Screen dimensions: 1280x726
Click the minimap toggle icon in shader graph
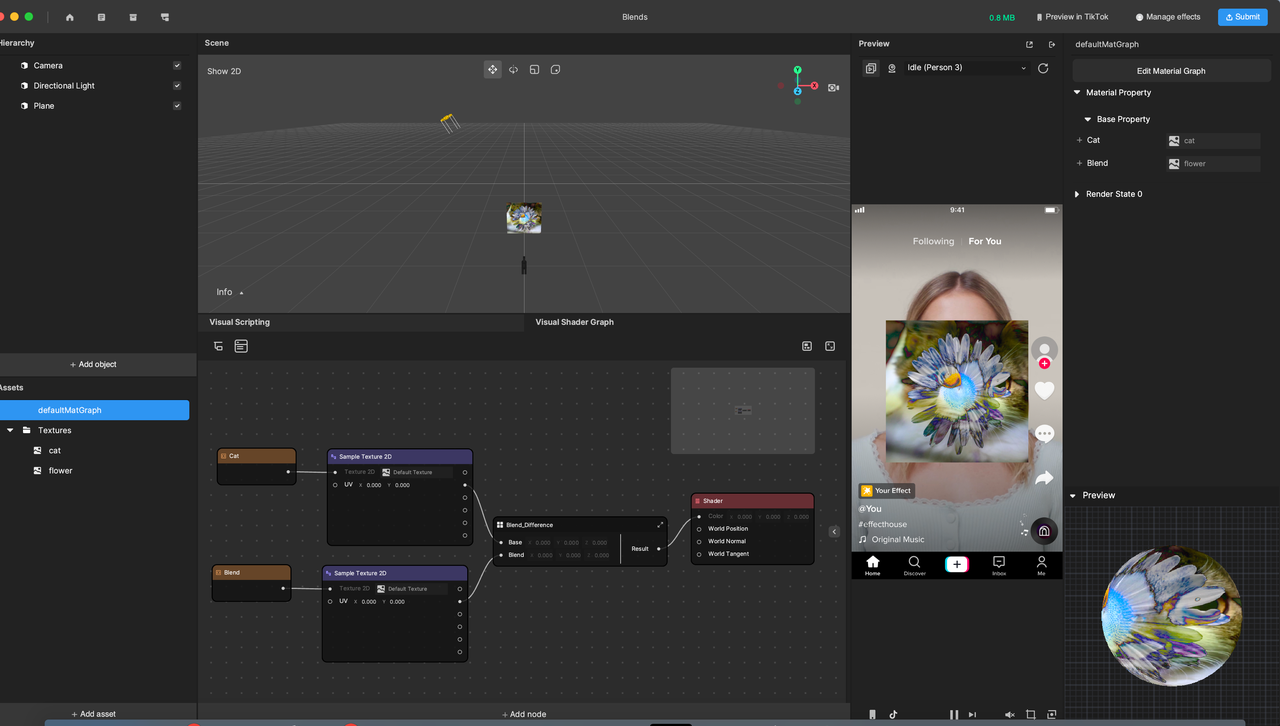(807, 346)
